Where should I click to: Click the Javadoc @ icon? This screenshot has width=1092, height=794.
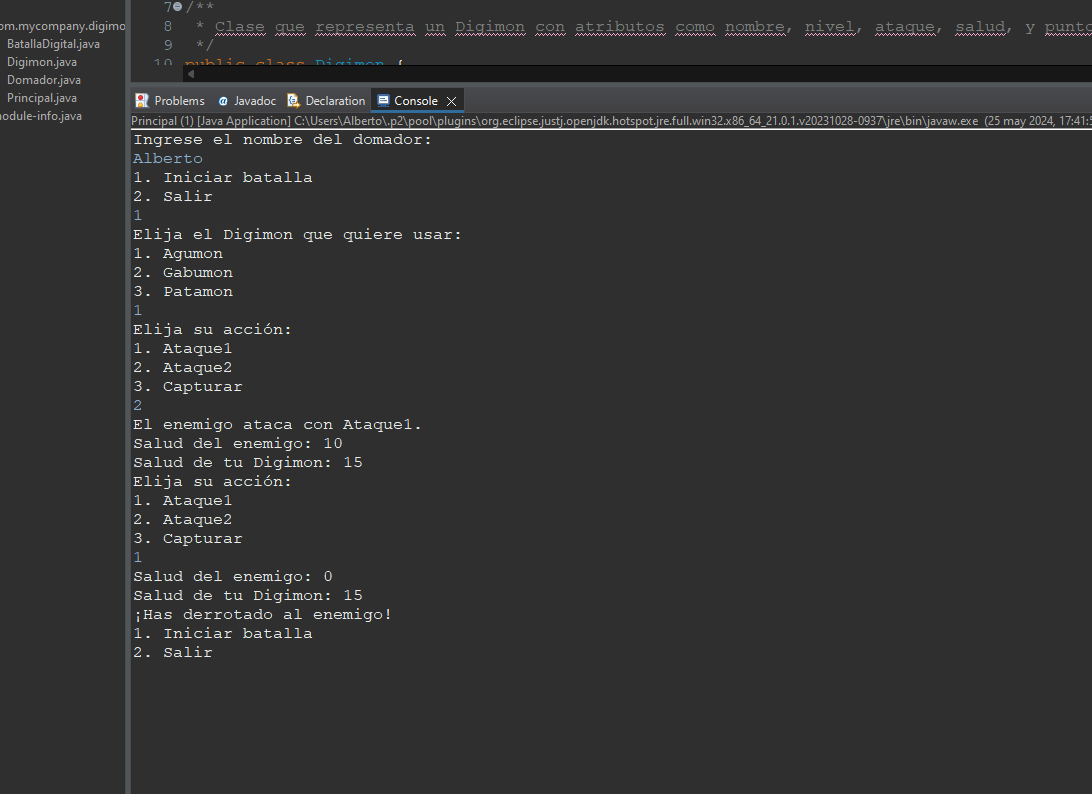(223, 101)
